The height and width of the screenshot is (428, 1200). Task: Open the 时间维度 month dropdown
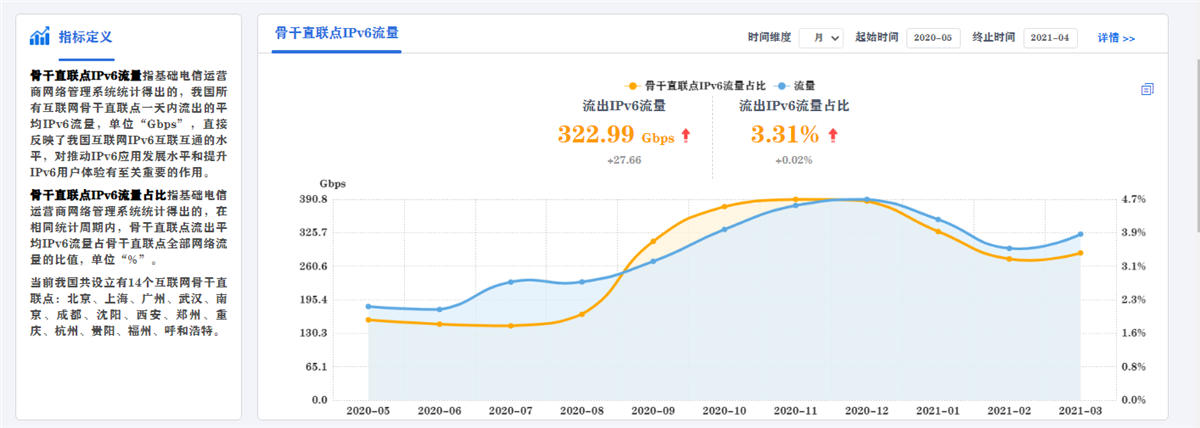[821, 38]
